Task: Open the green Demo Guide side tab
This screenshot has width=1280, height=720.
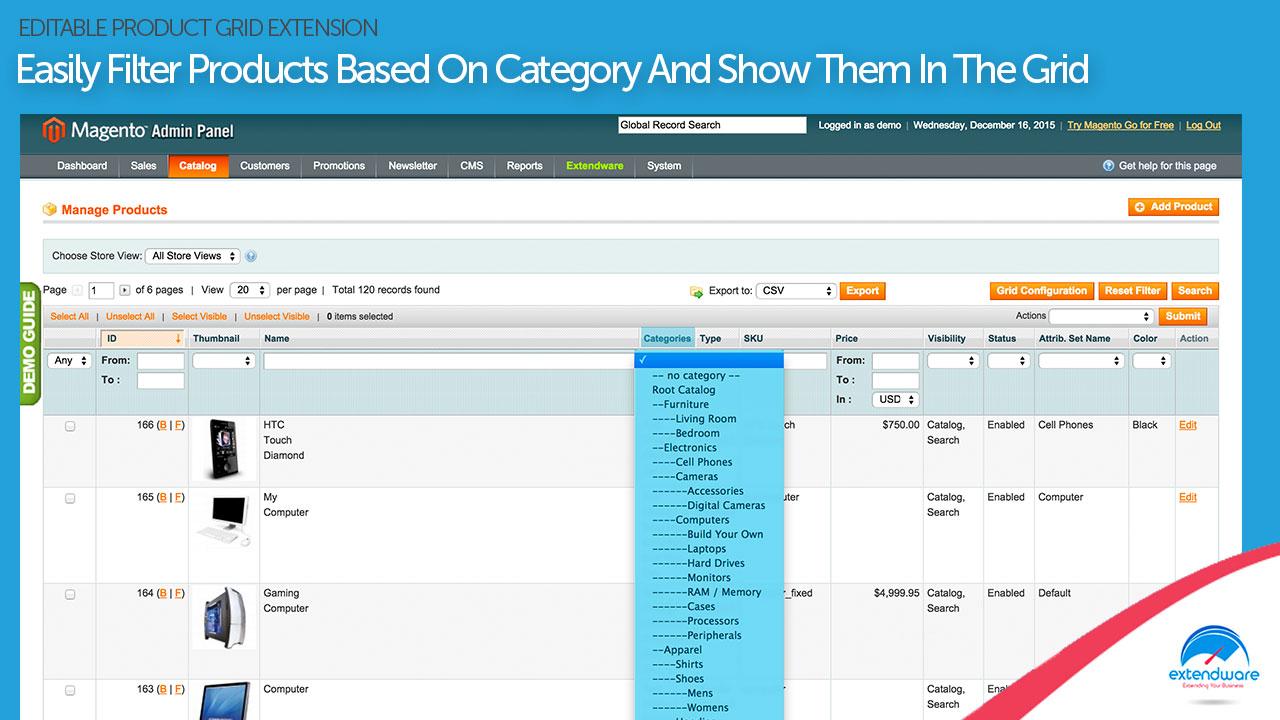Action: pos(29,343)
